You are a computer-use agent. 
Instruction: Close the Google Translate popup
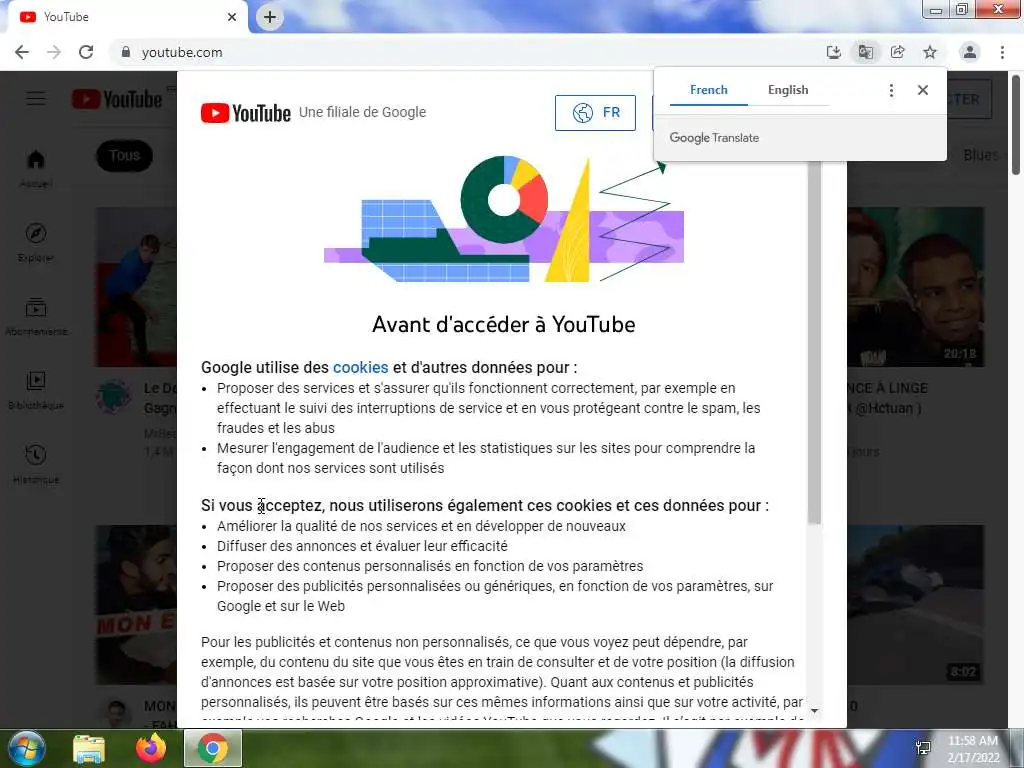(923, 90)
